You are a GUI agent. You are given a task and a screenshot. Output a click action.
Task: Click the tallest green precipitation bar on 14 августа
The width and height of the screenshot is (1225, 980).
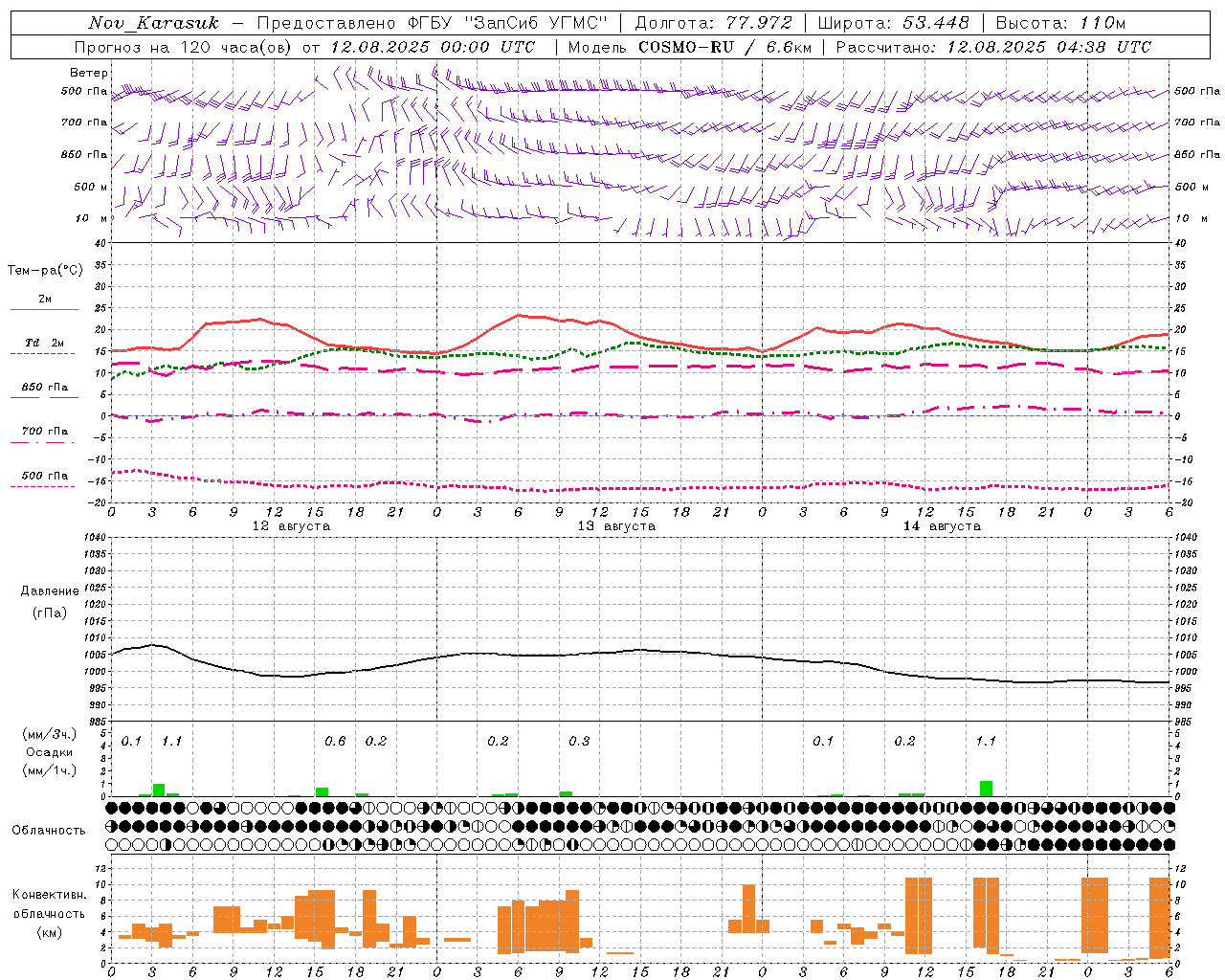click(986, 789)
